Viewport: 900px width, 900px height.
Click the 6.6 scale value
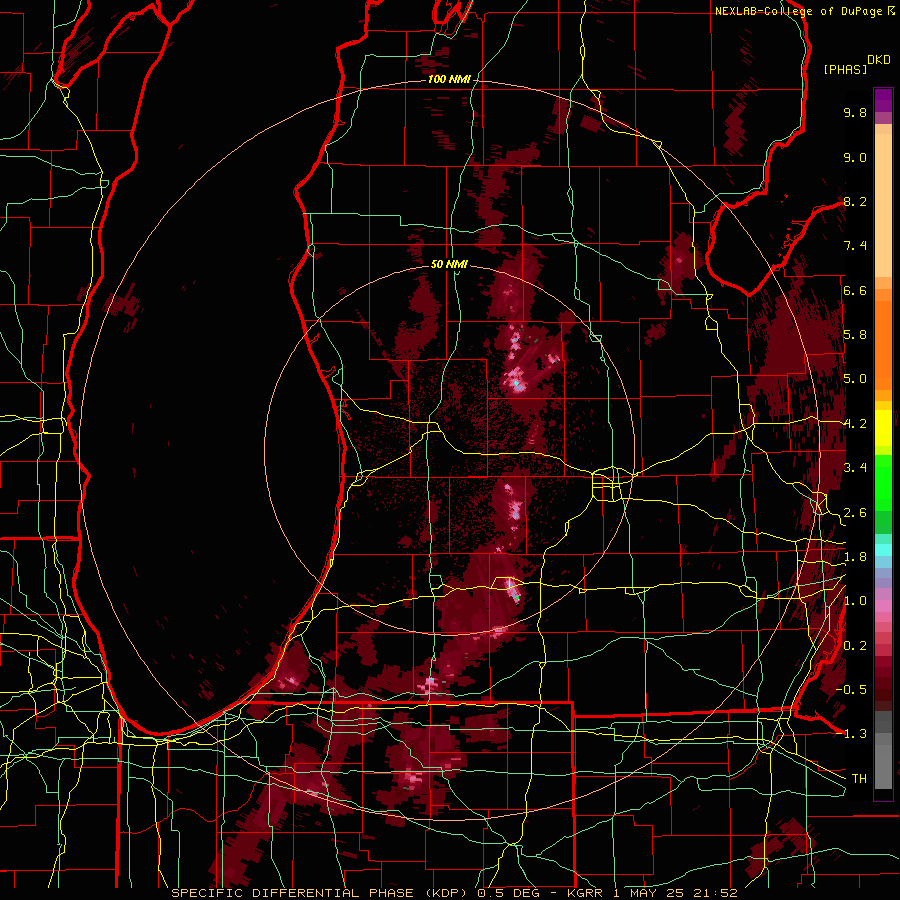pyautogui.click(x=855, y=290)
